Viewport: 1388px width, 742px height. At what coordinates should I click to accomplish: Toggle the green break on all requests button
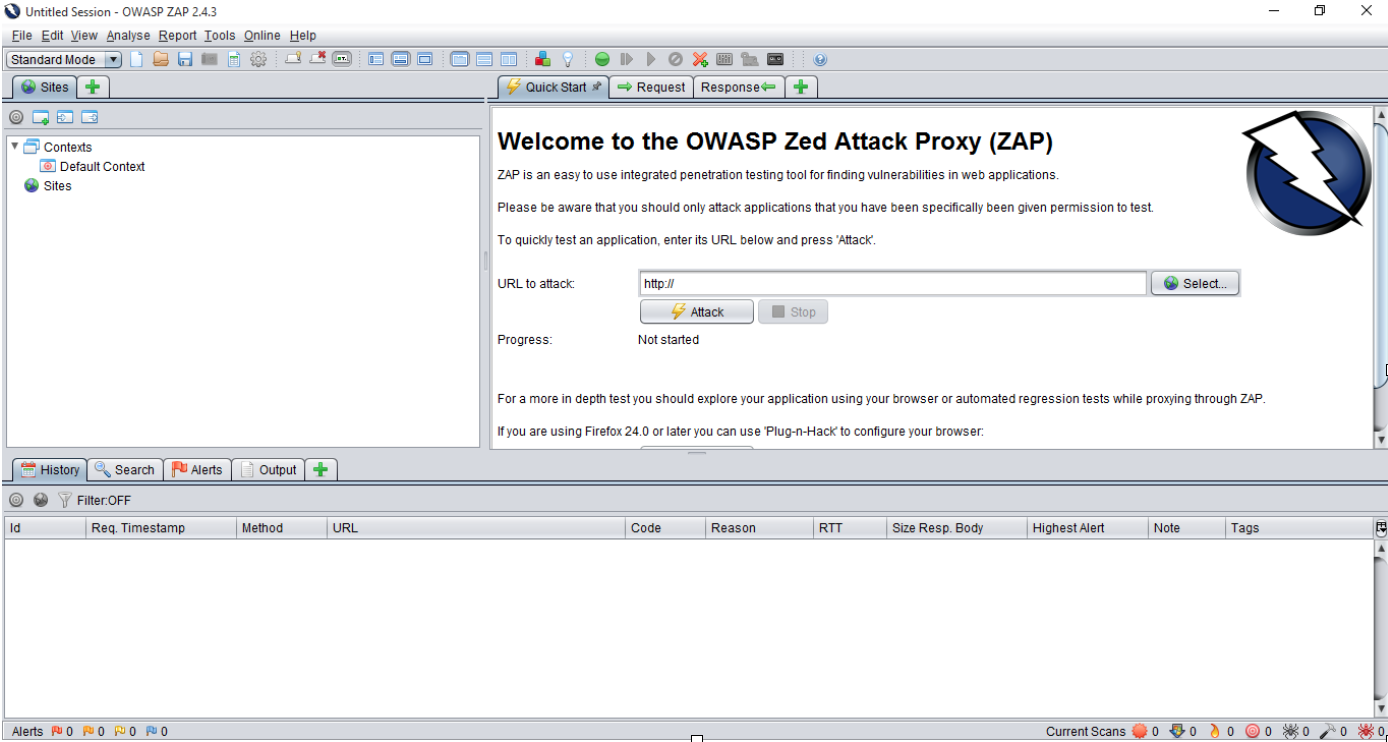(602, 60)
